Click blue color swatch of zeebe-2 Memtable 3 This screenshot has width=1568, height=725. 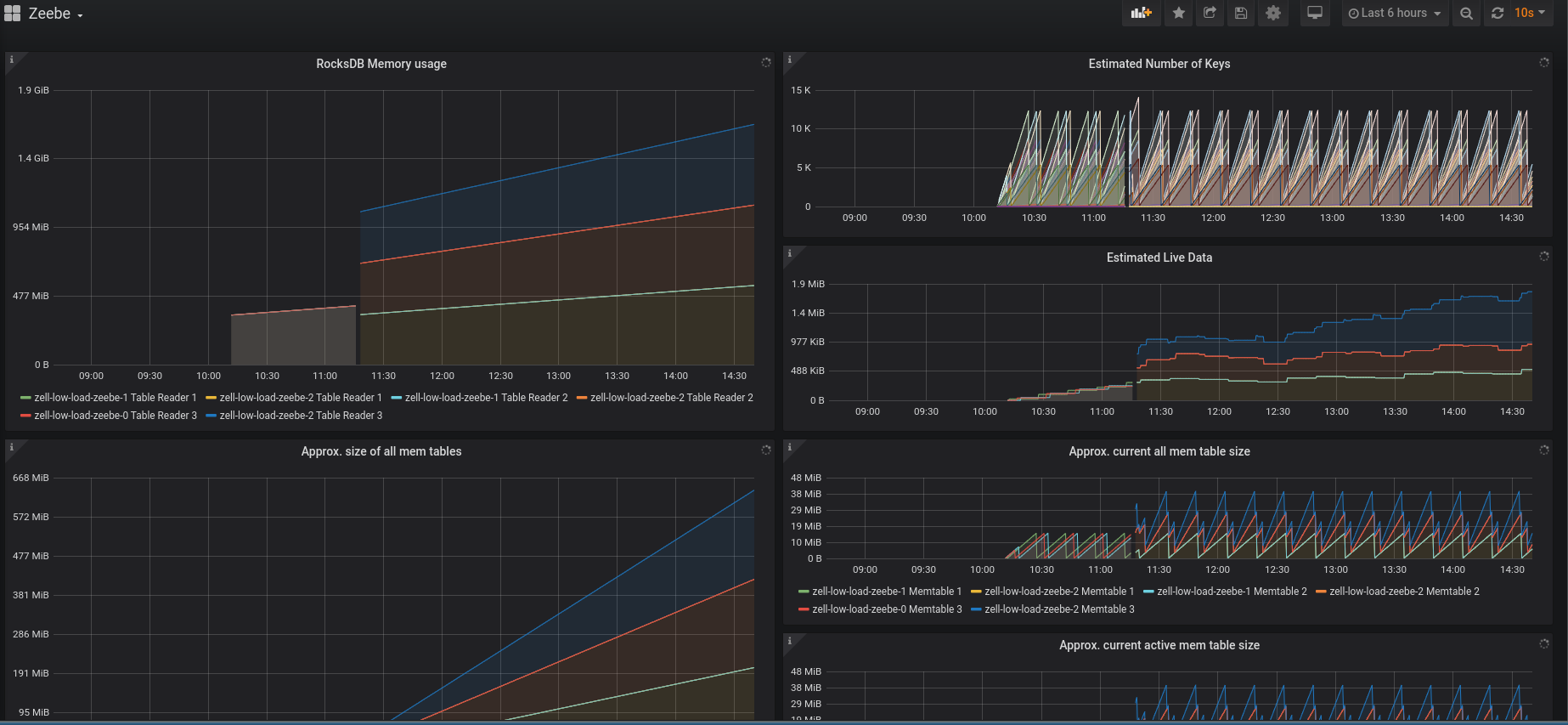[976, 609]
